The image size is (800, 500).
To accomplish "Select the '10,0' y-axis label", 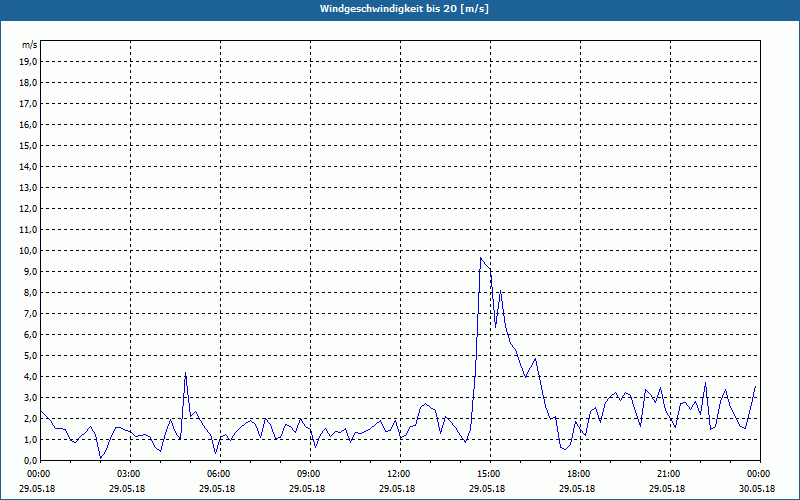I will click(x=28, y=251).
